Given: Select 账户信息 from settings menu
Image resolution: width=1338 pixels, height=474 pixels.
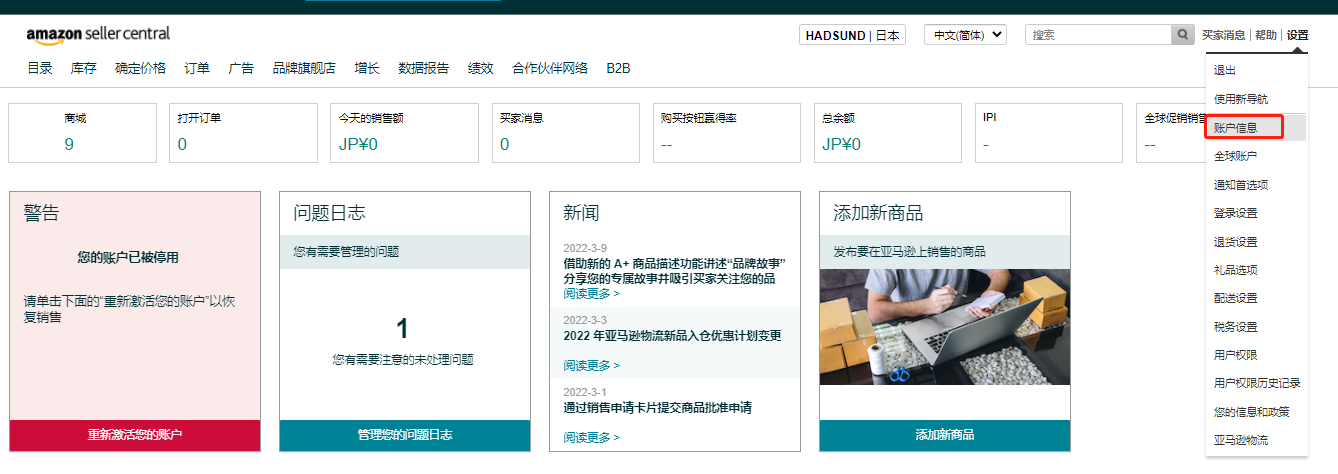Looking at the screenshot, I should point(1235,128).
